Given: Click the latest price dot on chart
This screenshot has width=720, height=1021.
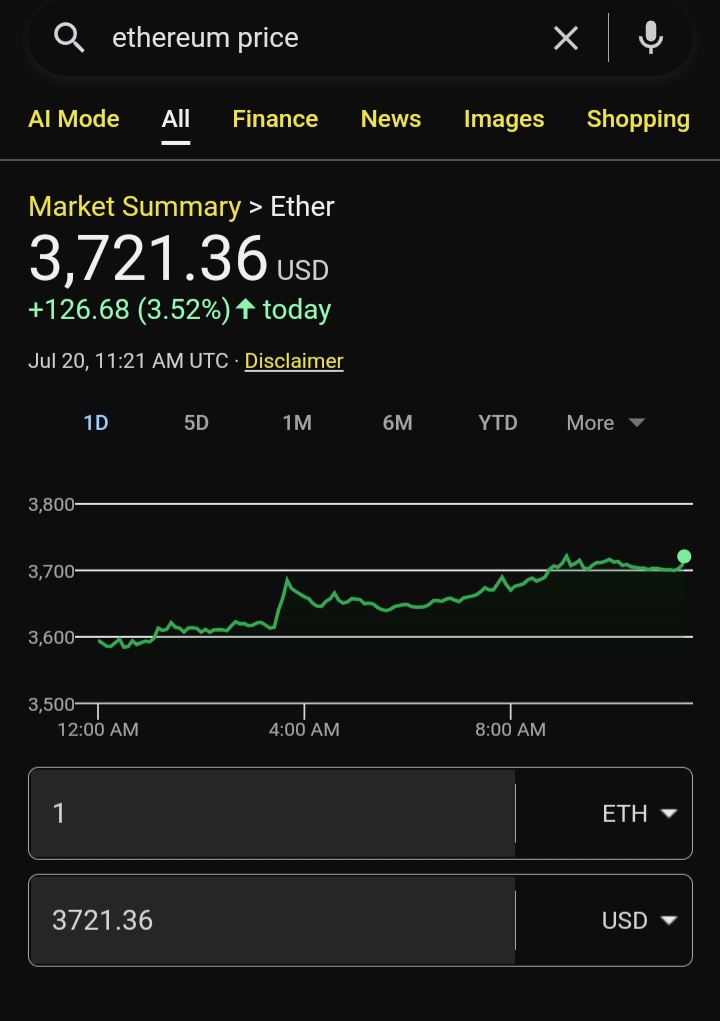Looking at the screenshot, I should [684, 556].
